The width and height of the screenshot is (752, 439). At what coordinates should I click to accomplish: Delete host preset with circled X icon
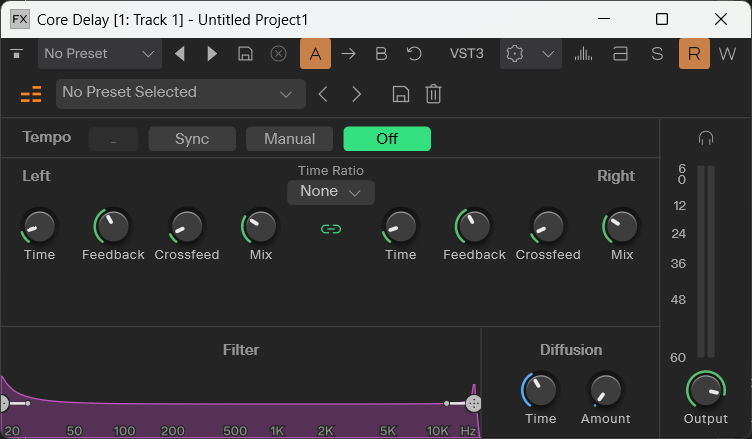pyautogui.click(x=278, y=54)
